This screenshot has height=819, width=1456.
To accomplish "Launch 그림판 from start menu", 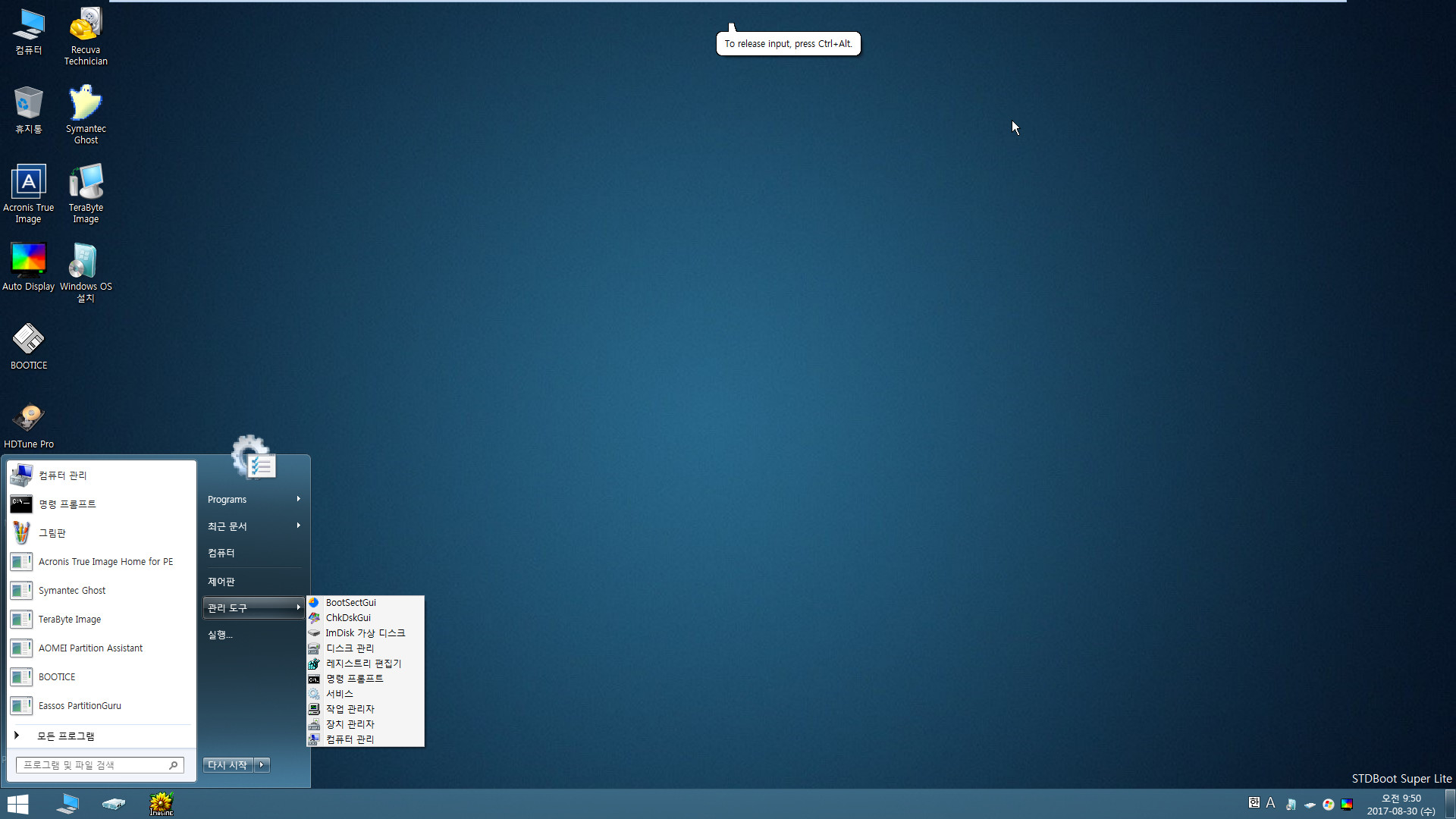I will [101, 533].
